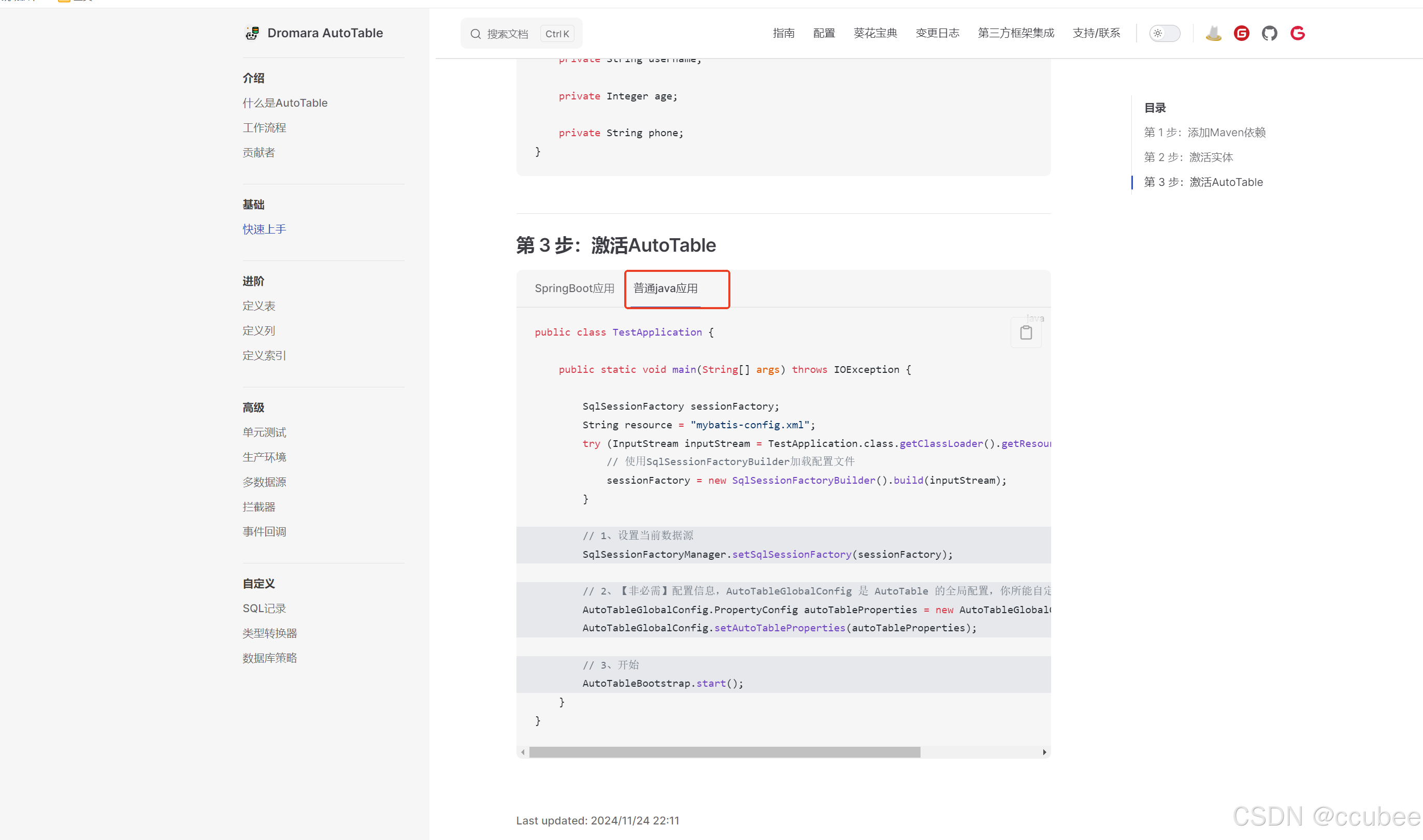1423x840 pixels.
Task: Click the GitCode red G icon
Action: [x=1297, y=33]
